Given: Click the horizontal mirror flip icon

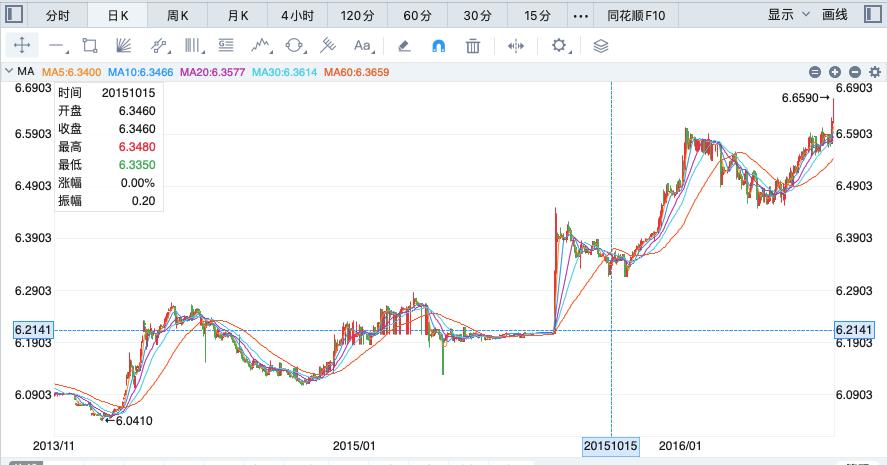Looking at the screenshot, I should tap(516, 46).
